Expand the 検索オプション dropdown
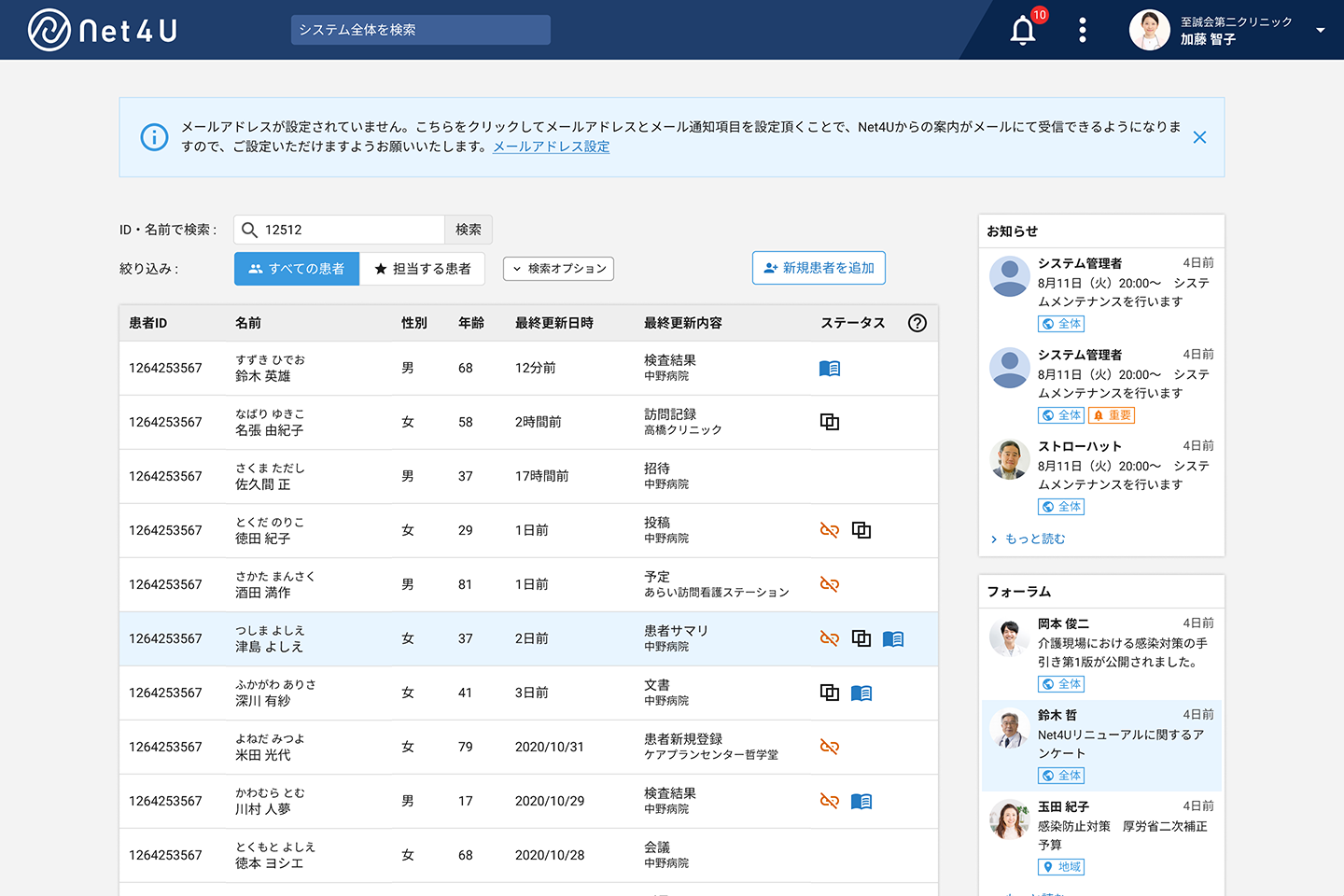Image resolution: width=1344 pixels, height=896 pixels. point(558,269)
